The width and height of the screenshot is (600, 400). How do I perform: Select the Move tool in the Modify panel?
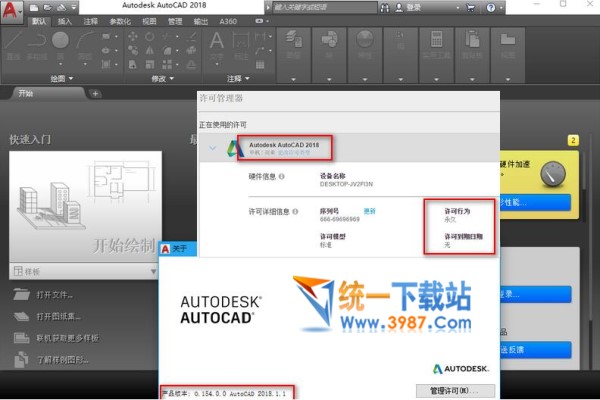pos(133,36)
